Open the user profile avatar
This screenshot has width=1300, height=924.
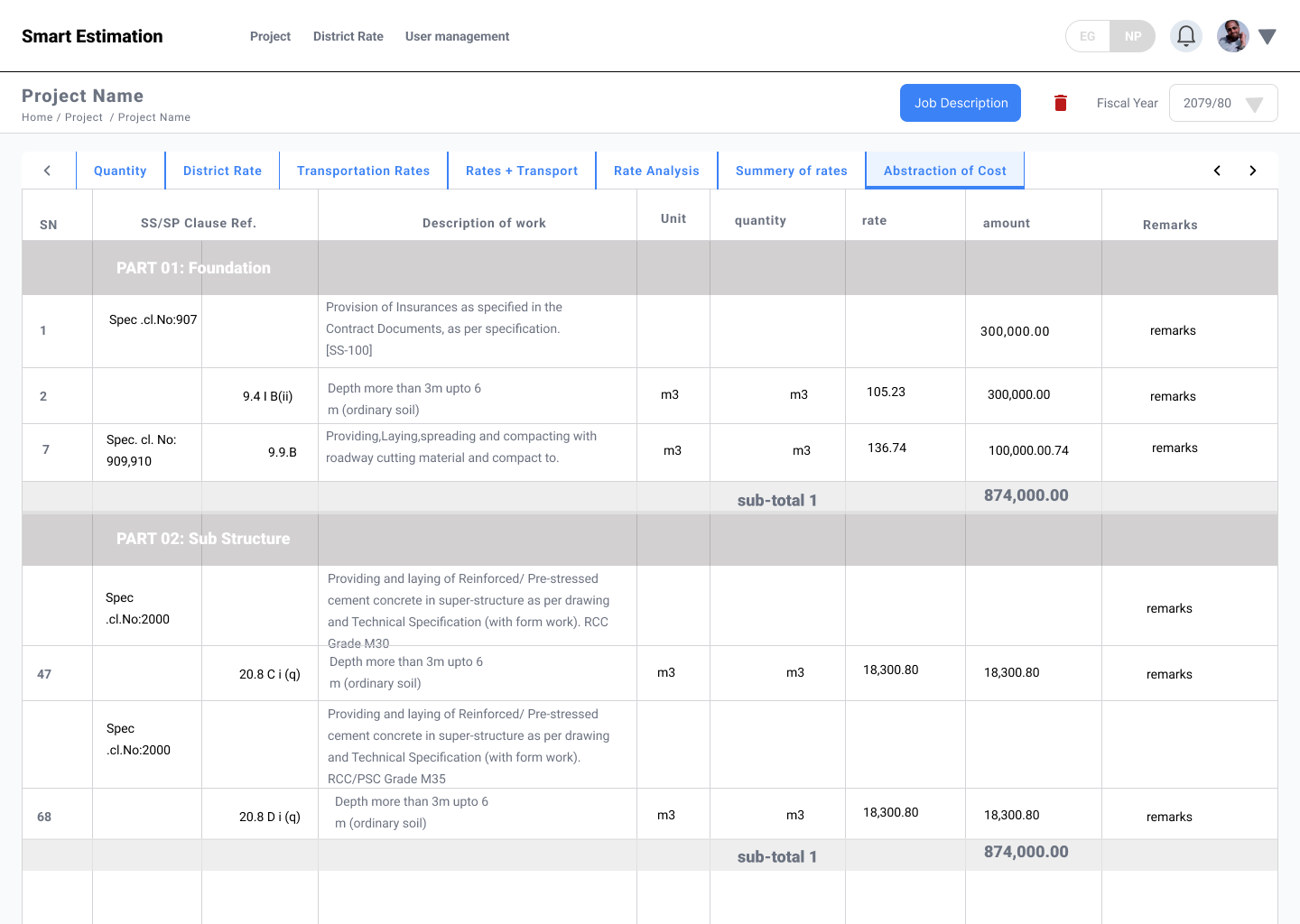[x=1232, y=36]
